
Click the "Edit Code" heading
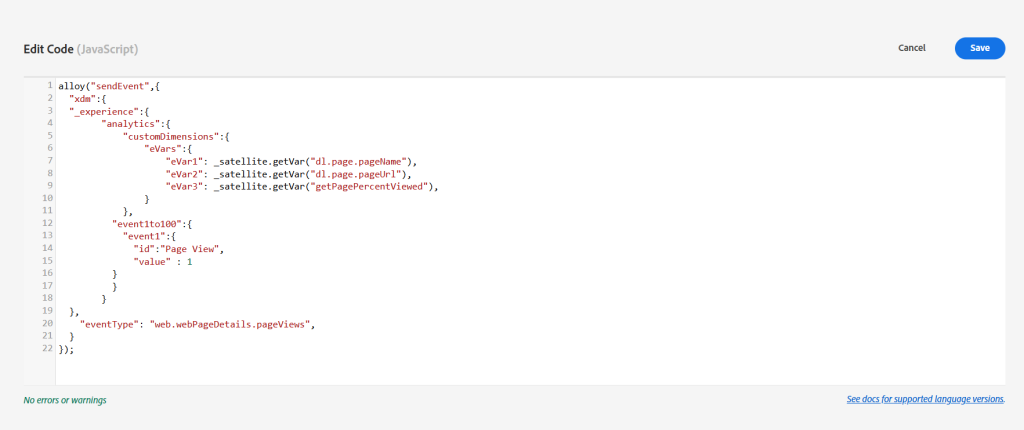53,48
